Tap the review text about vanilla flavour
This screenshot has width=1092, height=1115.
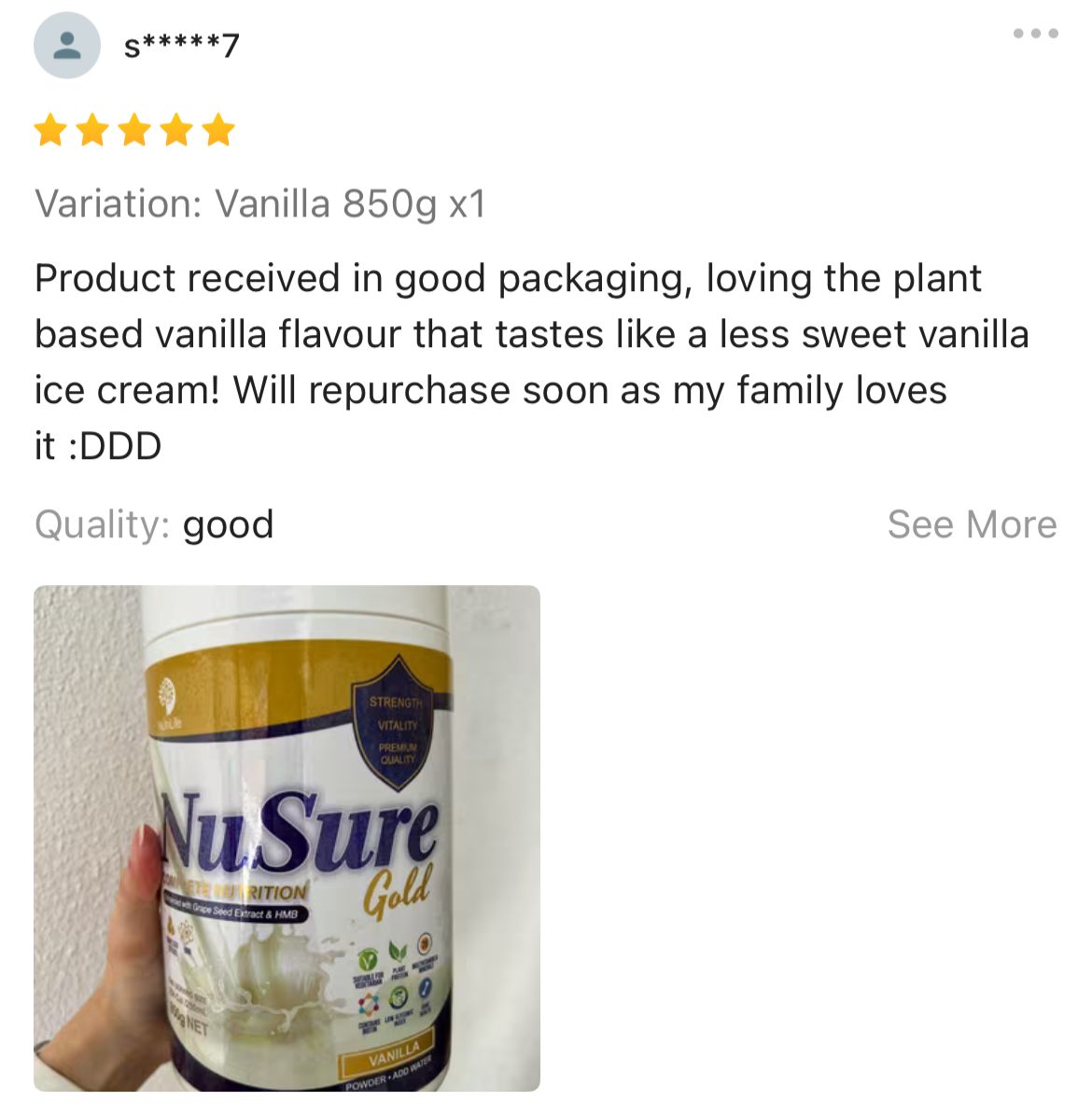point(532,362)
